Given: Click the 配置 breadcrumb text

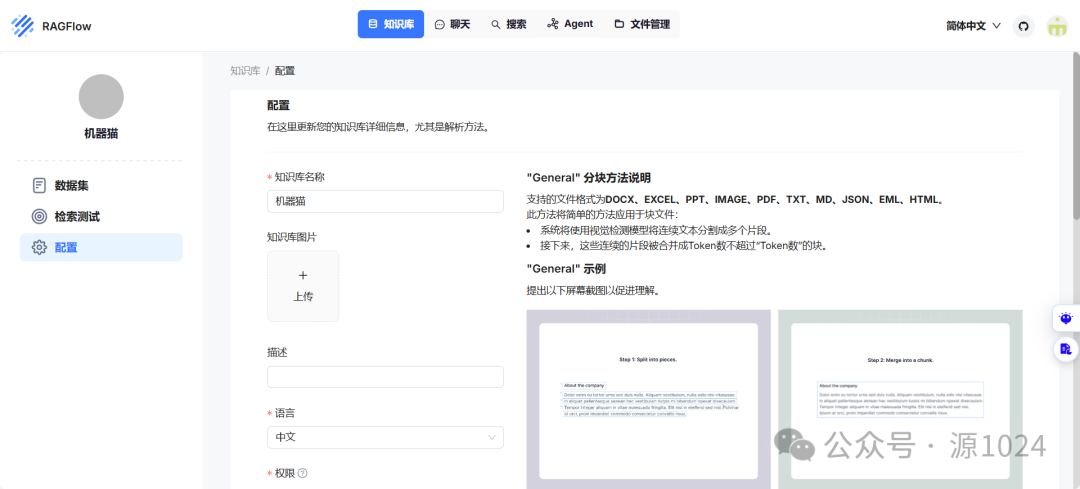Looking at the screenshot, I should coord(285,70).
